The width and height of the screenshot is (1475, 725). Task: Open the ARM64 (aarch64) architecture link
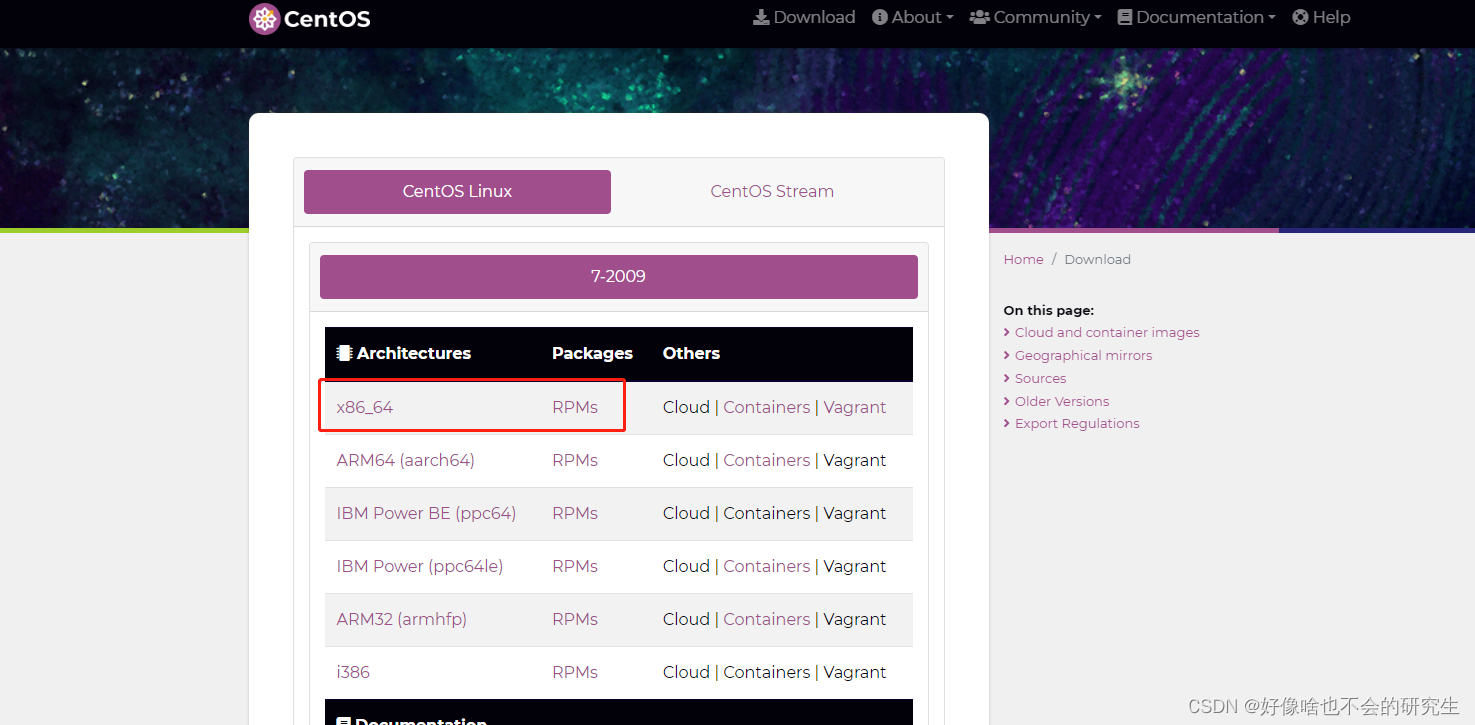point(405,460)
